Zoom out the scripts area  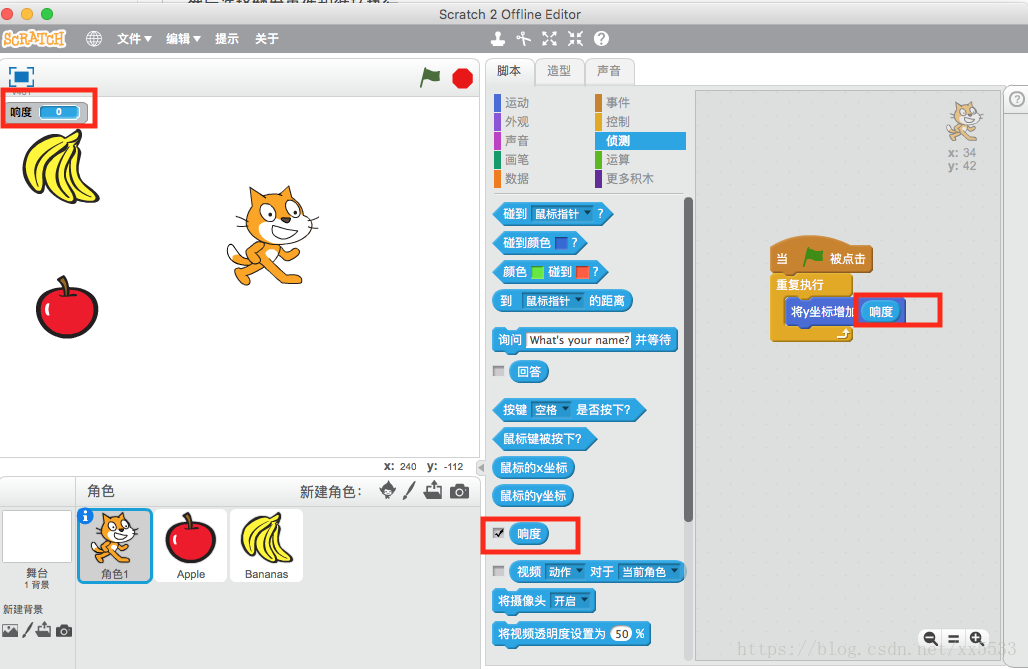(930, 638)
